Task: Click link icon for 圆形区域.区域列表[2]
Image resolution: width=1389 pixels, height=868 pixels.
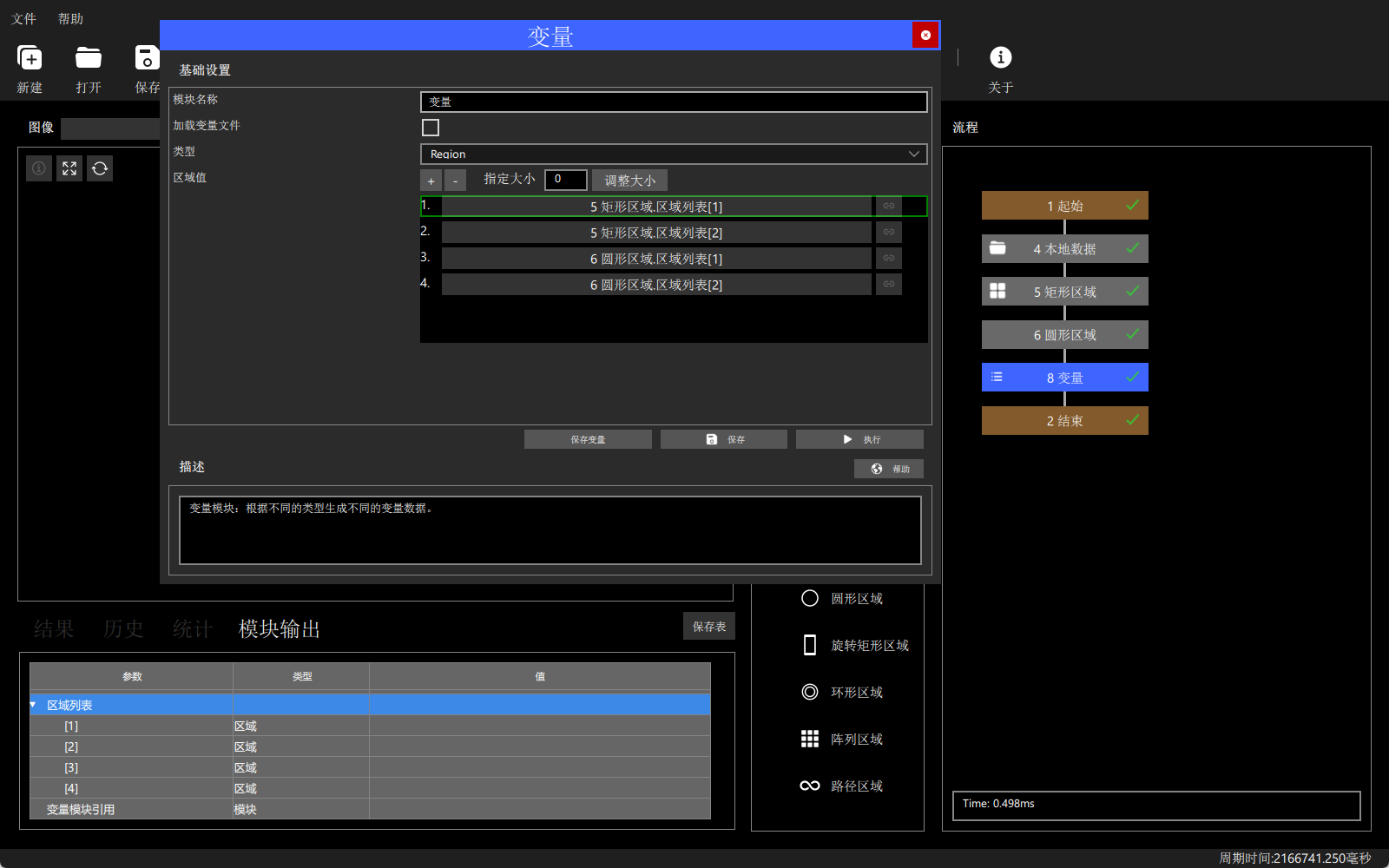Action: 889,284
